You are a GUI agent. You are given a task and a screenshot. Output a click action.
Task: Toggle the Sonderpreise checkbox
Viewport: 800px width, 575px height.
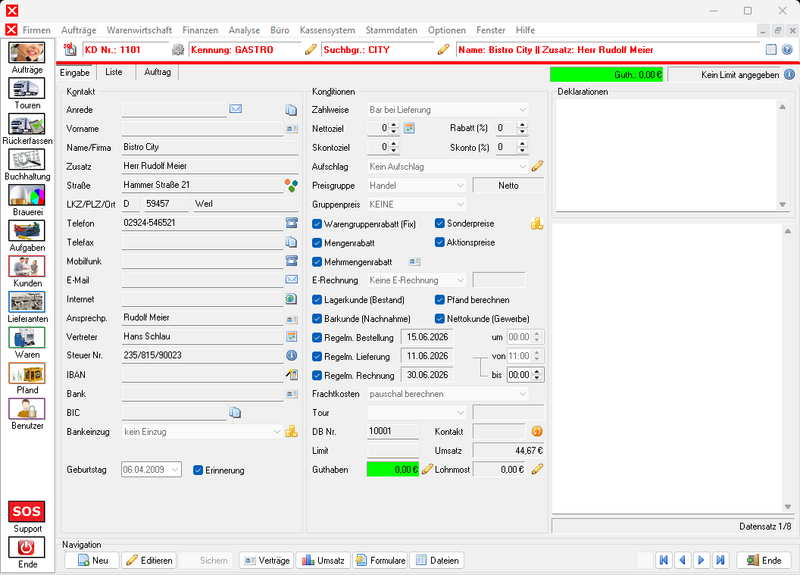click(x=439, y=223)
